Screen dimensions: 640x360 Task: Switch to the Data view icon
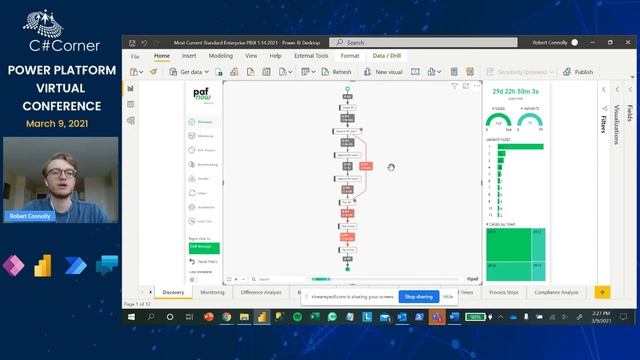tap(131, 104)
